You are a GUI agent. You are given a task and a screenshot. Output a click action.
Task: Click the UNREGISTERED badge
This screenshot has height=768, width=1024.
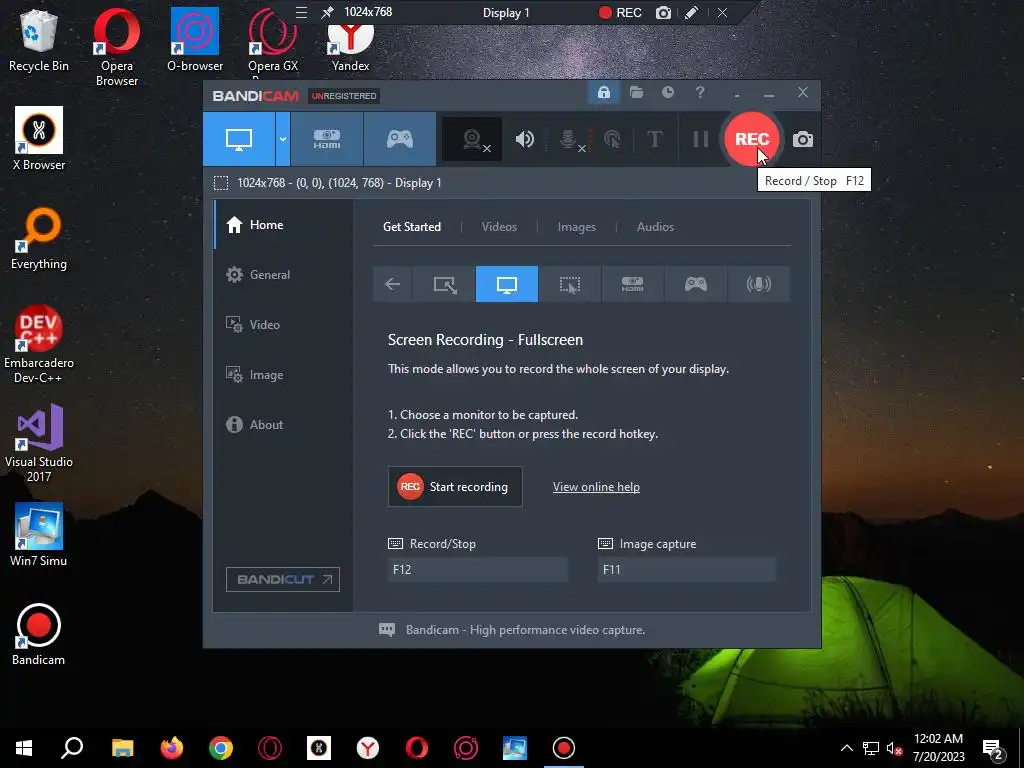point(344,96)
